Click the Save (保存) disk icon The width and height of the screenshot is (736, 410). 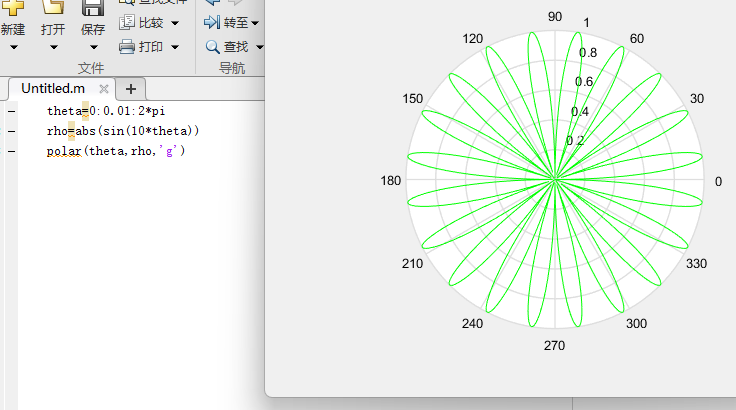coord(92,7)
